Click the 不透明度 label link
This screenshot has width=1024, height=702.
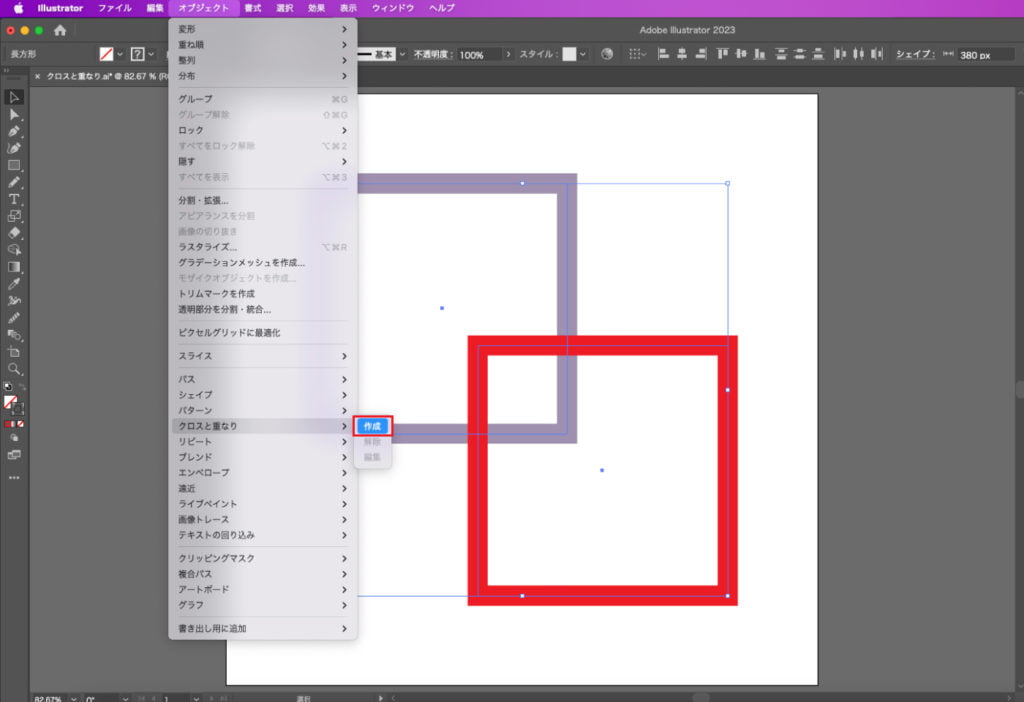click(433, 55)
